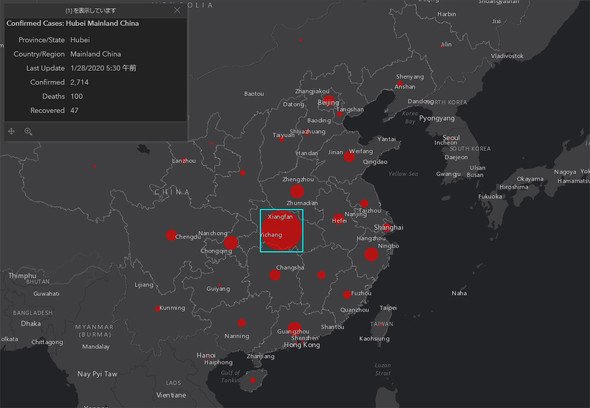Image resolution: width=590 pixels, height=408 pixels.
Task: Select the large red Hubei case circle
Action: (281, 230)
